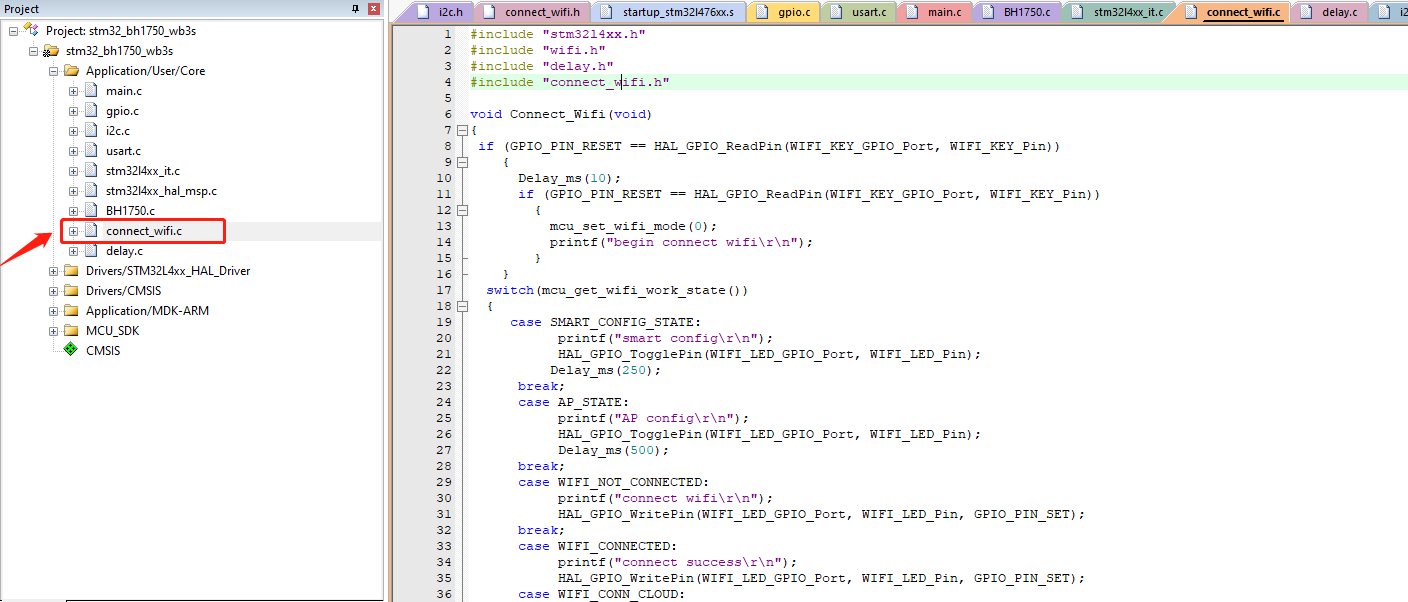Screen dimensions: 1408x602
Task: Select stm32l4xx_hal_msp.c label in project tree
Action: pyautogui.click(x=161, y=191)
